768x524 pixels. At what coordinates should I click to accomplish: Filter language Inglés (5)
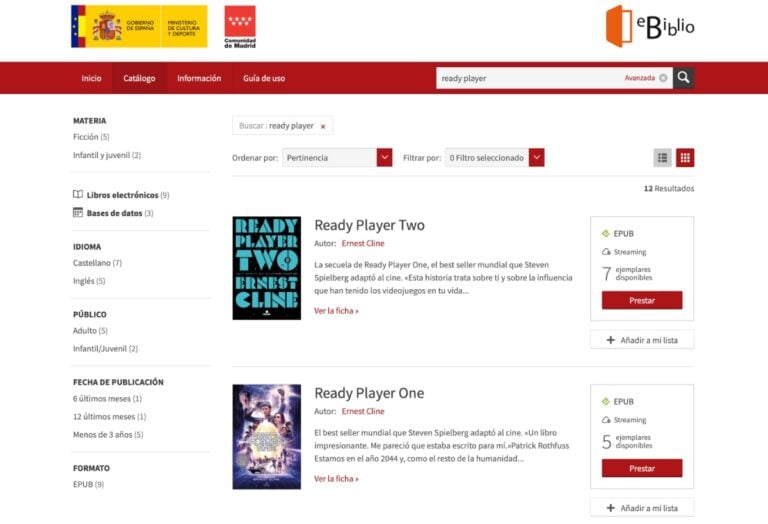tap(89, 281)
